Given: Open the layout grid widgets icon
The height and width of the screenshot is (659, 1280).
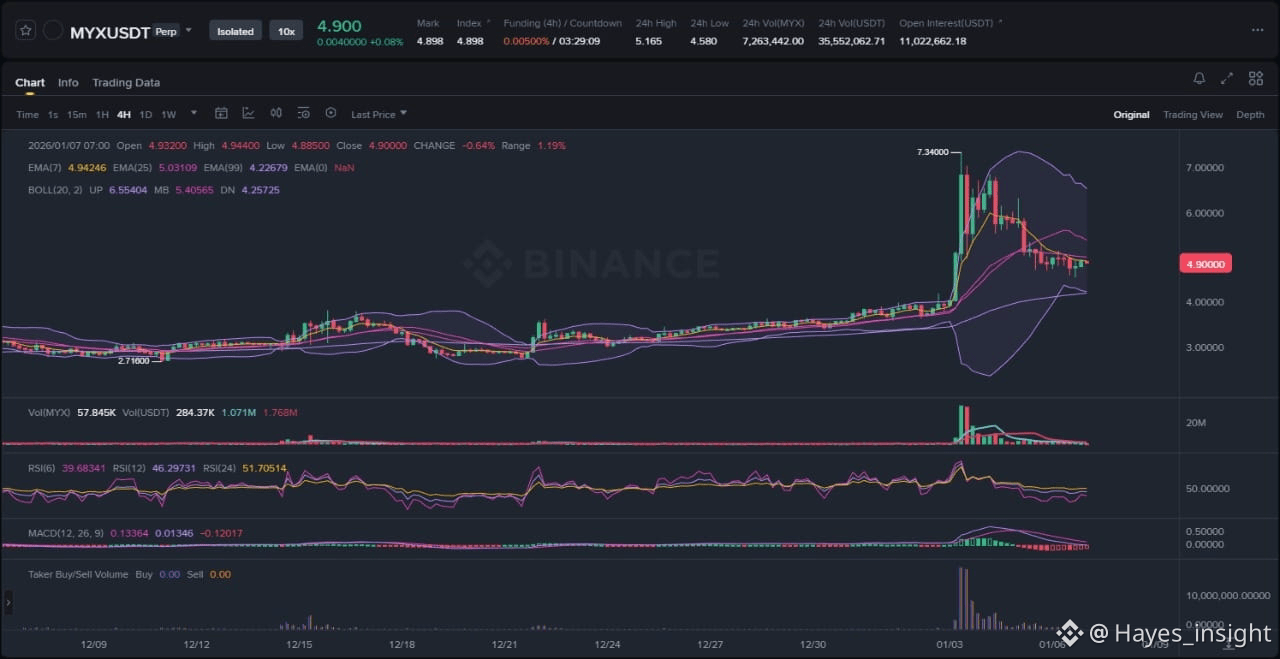Looking at the screenshot, I should [1254, 79].
